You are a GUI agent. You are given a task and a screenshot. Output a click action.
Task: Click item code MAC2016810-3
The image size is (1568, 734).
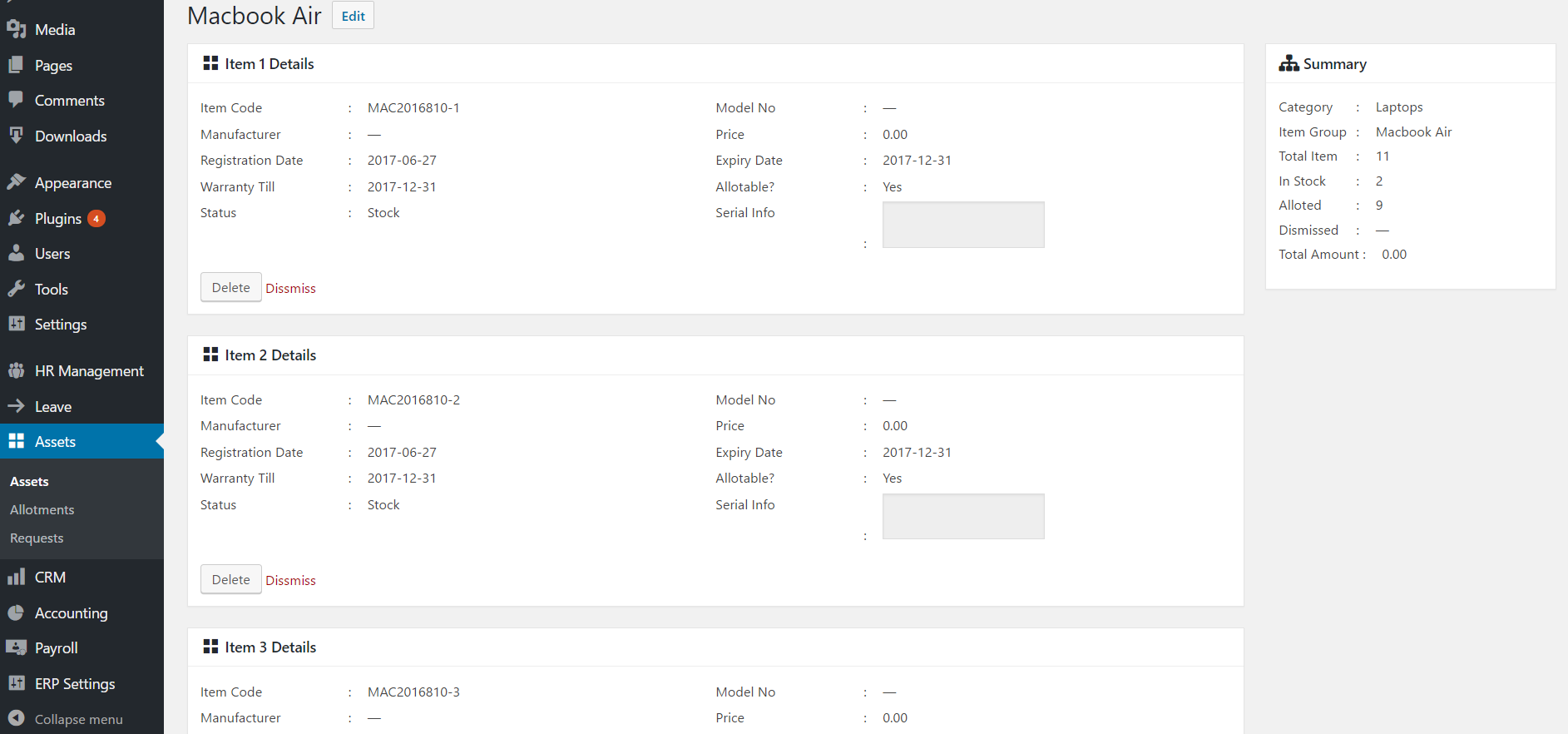tap(413, 692)
